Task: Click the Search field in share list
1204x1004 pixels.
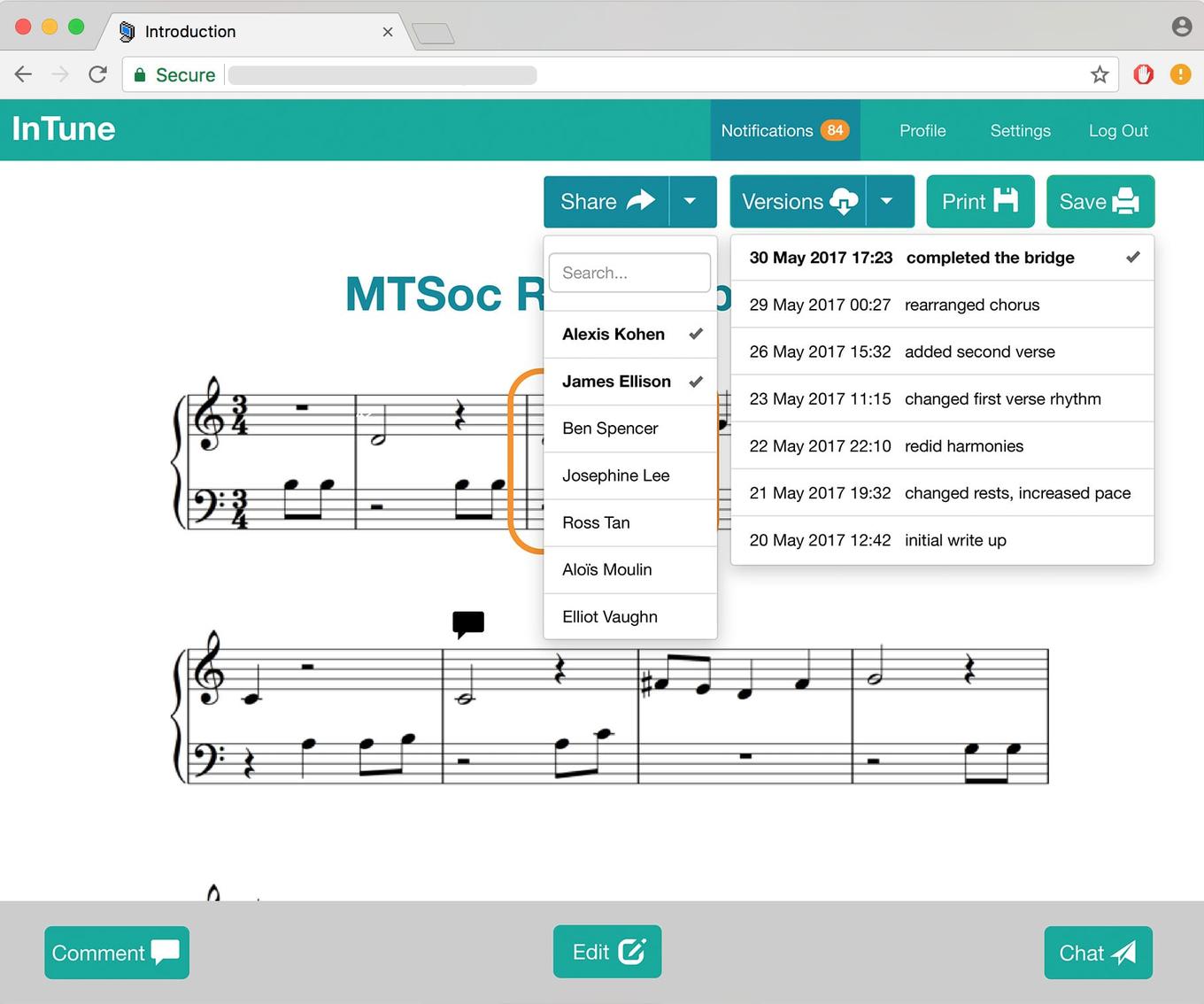Action: [629, 273]
